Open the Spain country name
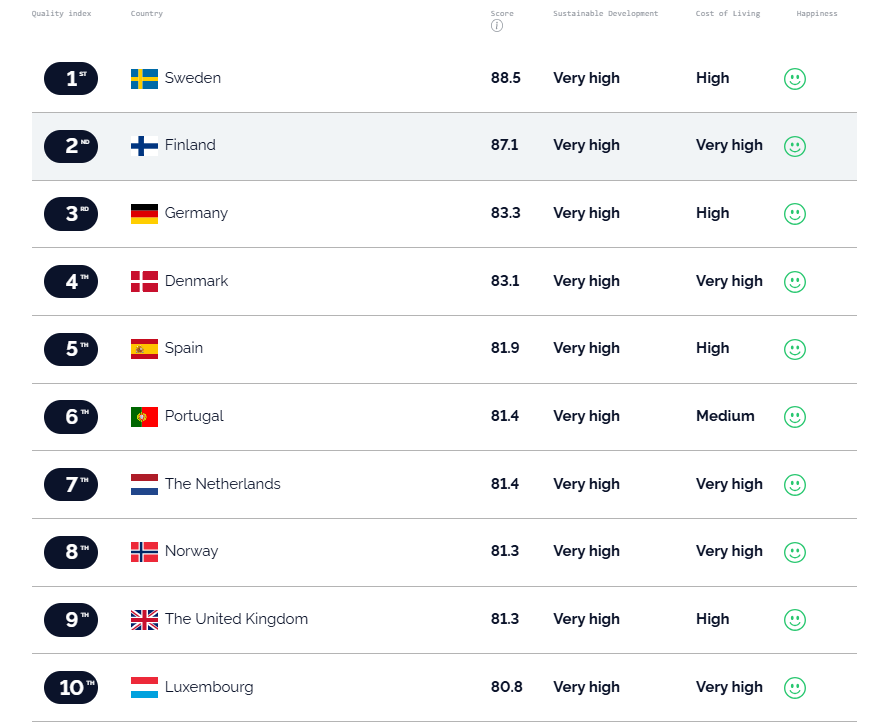The width and height of the screenshot is (870, 723). click(x=184, y=348)
